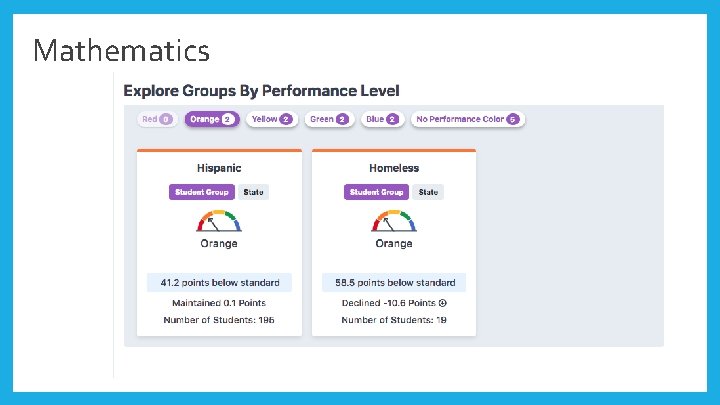This screenshot has height=405, width=720.
Task: Click the Hispanic card title
Action: pyautogui.click(x=219, y=168)
